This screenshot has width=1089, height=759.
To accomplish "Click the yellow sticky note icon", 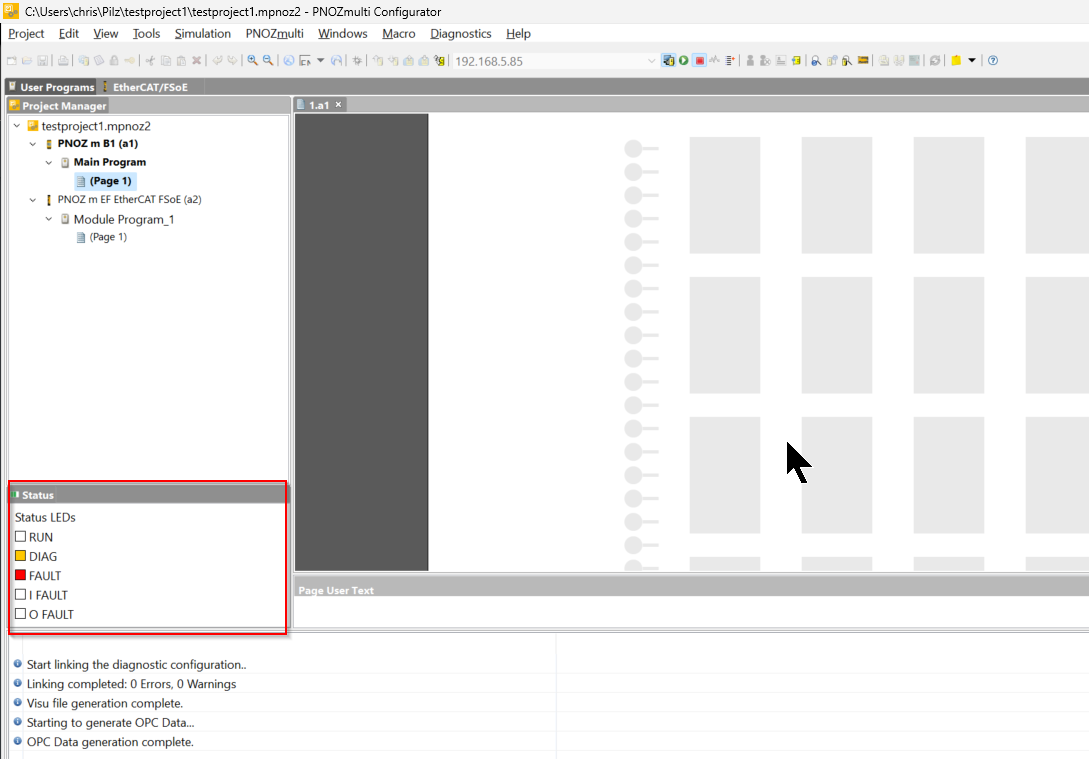I will point(956,60).
